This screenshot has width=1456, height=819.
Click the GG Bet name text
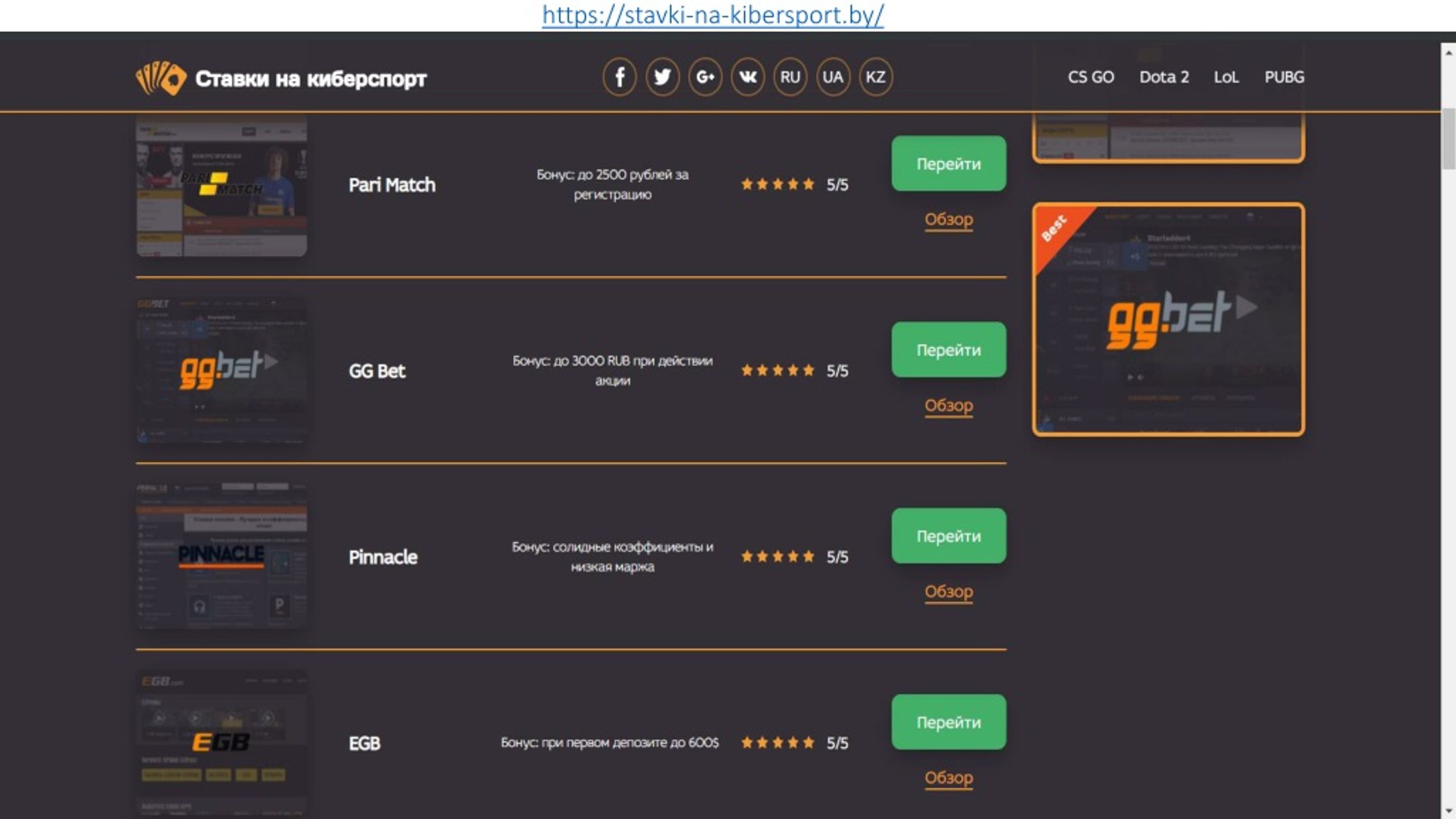[x=377, y=371]
